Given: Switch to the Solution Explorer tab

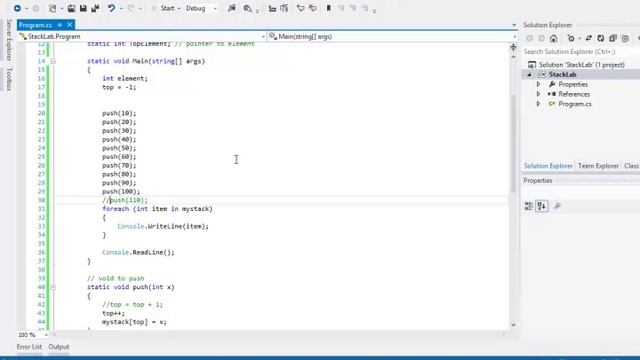Looking at the screenshot, I should point(548,166).
